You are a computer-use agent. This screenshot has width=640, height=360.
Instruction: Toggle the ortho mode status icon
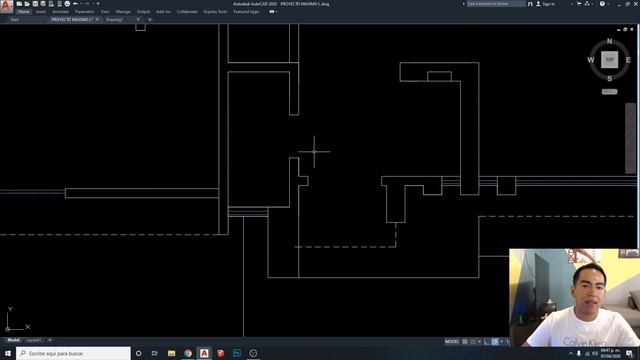486,342
